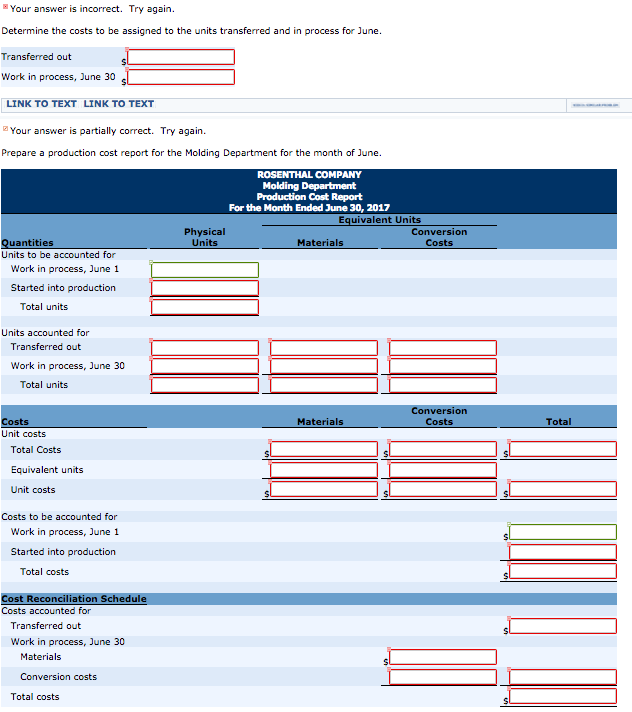The height and width of the screenshot is (712, 632).
Task: Click Transferred out physical units field
Action: click(205, 348)
